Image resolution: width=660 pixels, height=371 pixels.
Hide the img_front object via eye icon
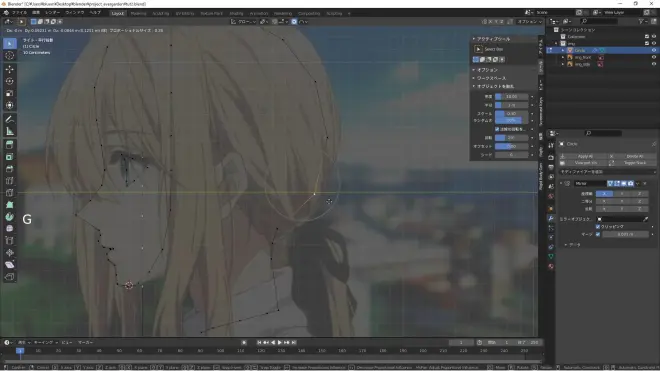[x=654, y=57]
